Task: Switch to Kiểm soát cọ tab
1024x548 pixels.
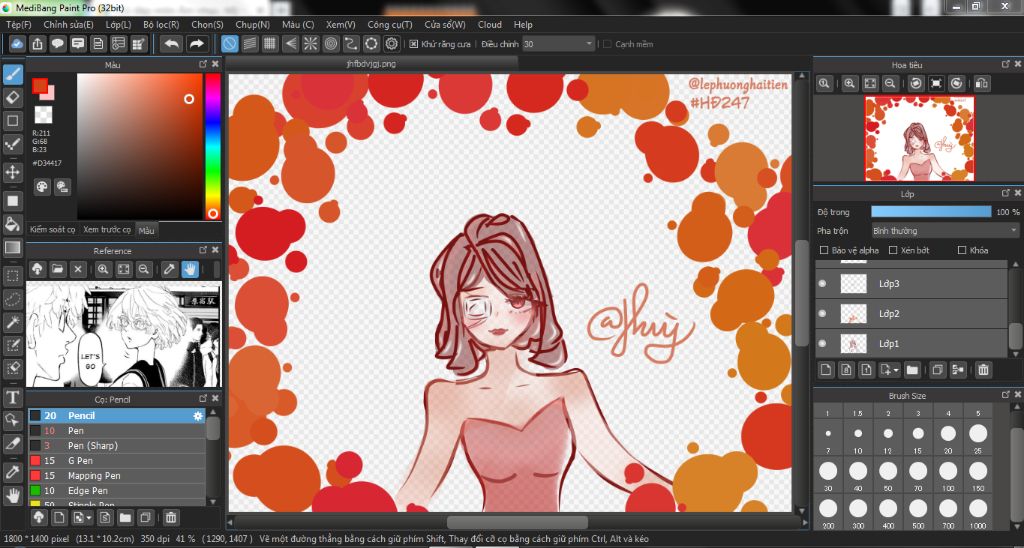Action: (x=53, y=230)
